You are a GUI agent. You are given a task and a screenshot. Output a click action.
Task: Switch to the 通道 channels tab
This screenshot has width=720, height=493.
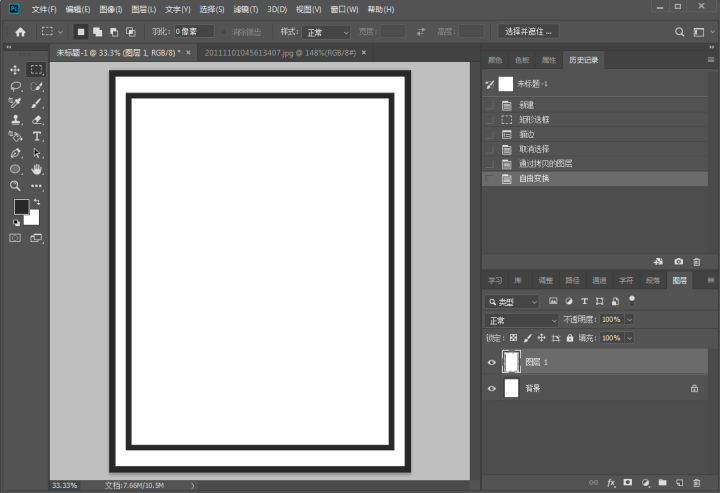(x=599, y=280)
